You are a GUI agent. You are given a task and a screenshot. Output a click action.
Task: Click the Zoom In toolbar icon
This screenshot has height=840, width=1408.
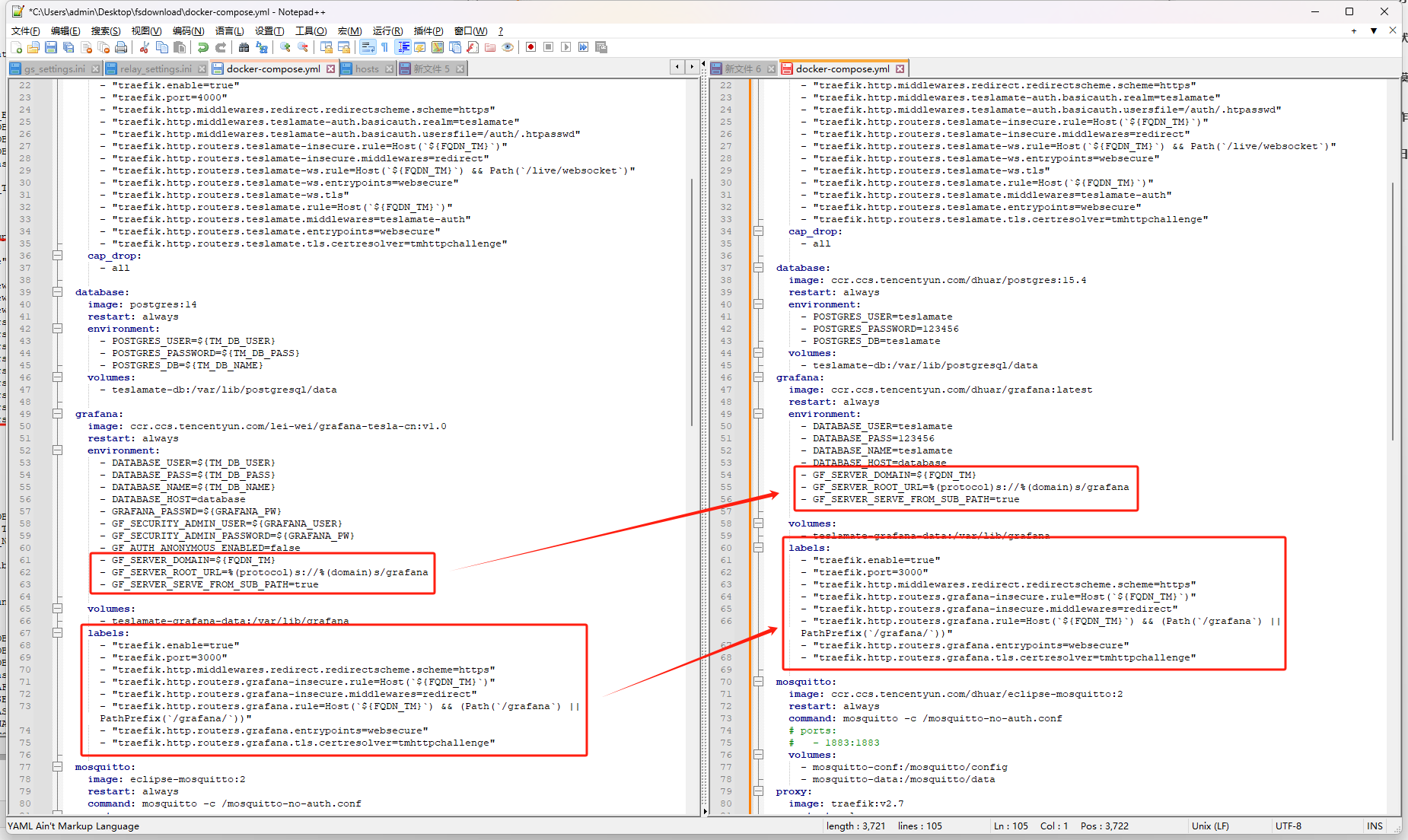coord(285,47)
